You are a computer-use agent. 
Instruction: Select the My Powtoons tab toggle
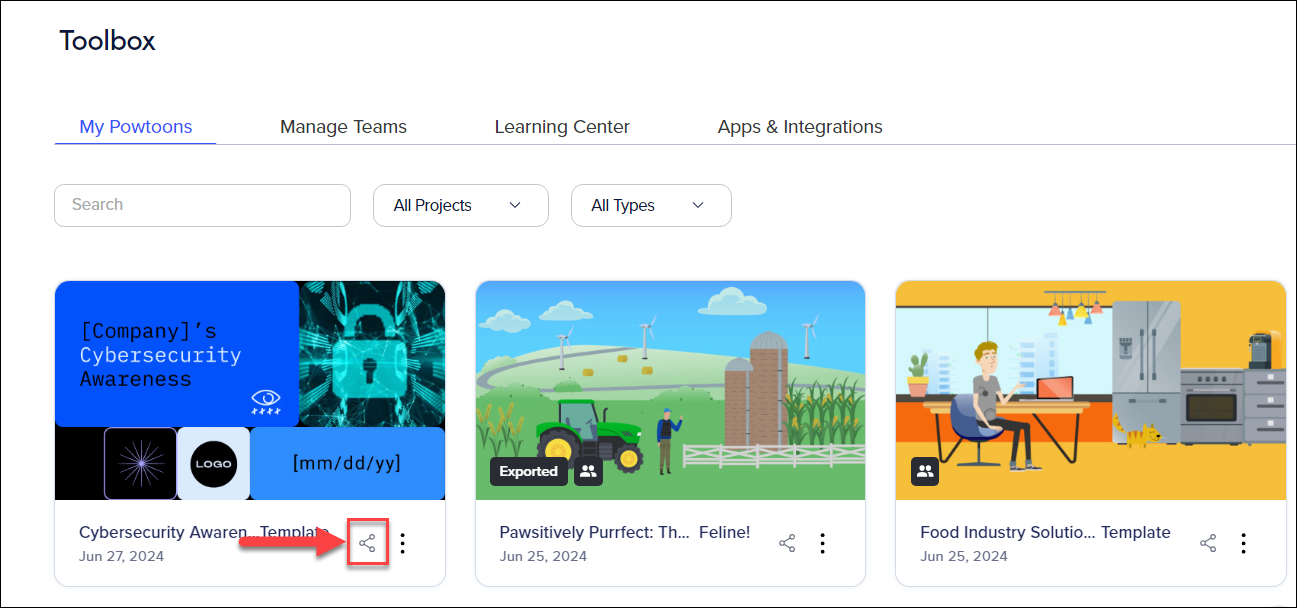[x=136, y=126]
